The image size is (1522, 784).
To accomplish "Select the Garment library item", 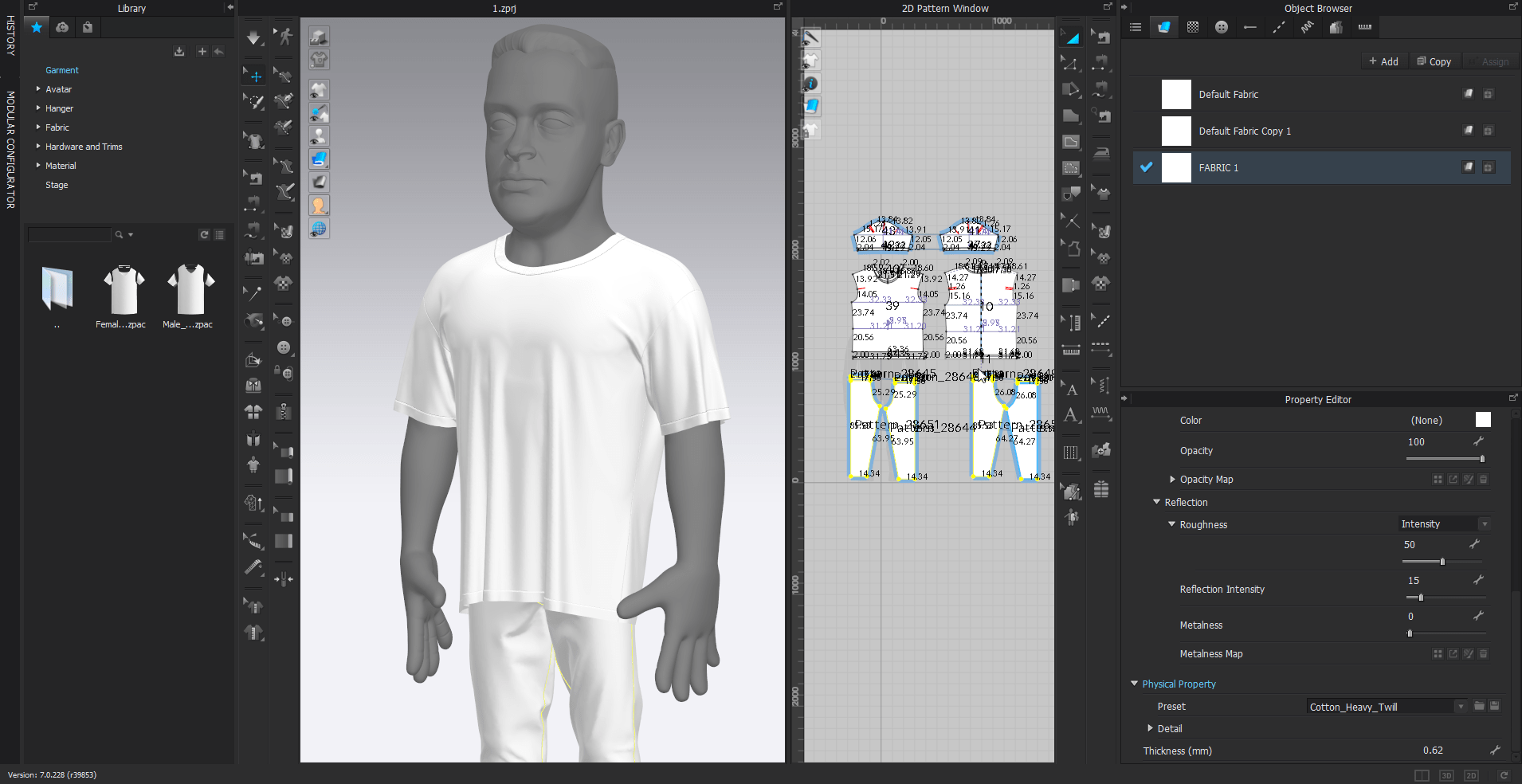I will [62, 70].
